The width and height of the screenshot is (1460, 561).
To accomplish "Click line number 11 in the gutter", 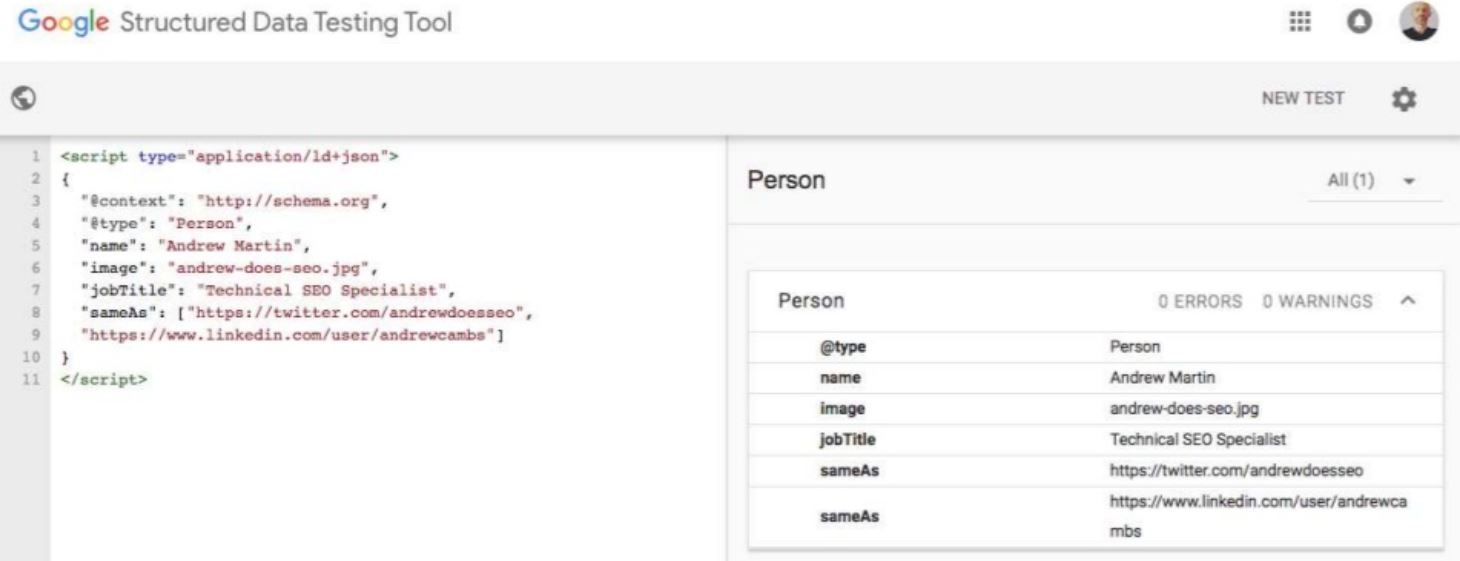I will click(34, 380).
